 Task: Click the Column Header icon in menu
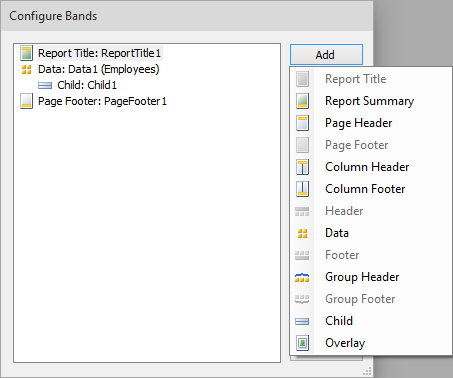tap(302, 167)
